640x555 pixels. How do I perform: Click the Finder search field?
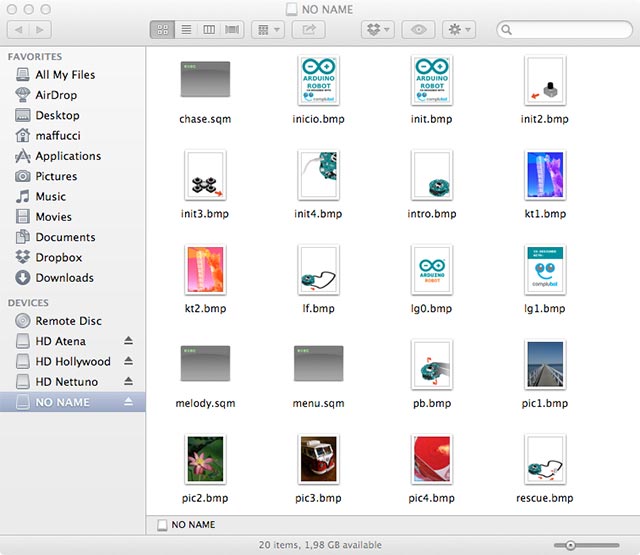click(565, 30)
